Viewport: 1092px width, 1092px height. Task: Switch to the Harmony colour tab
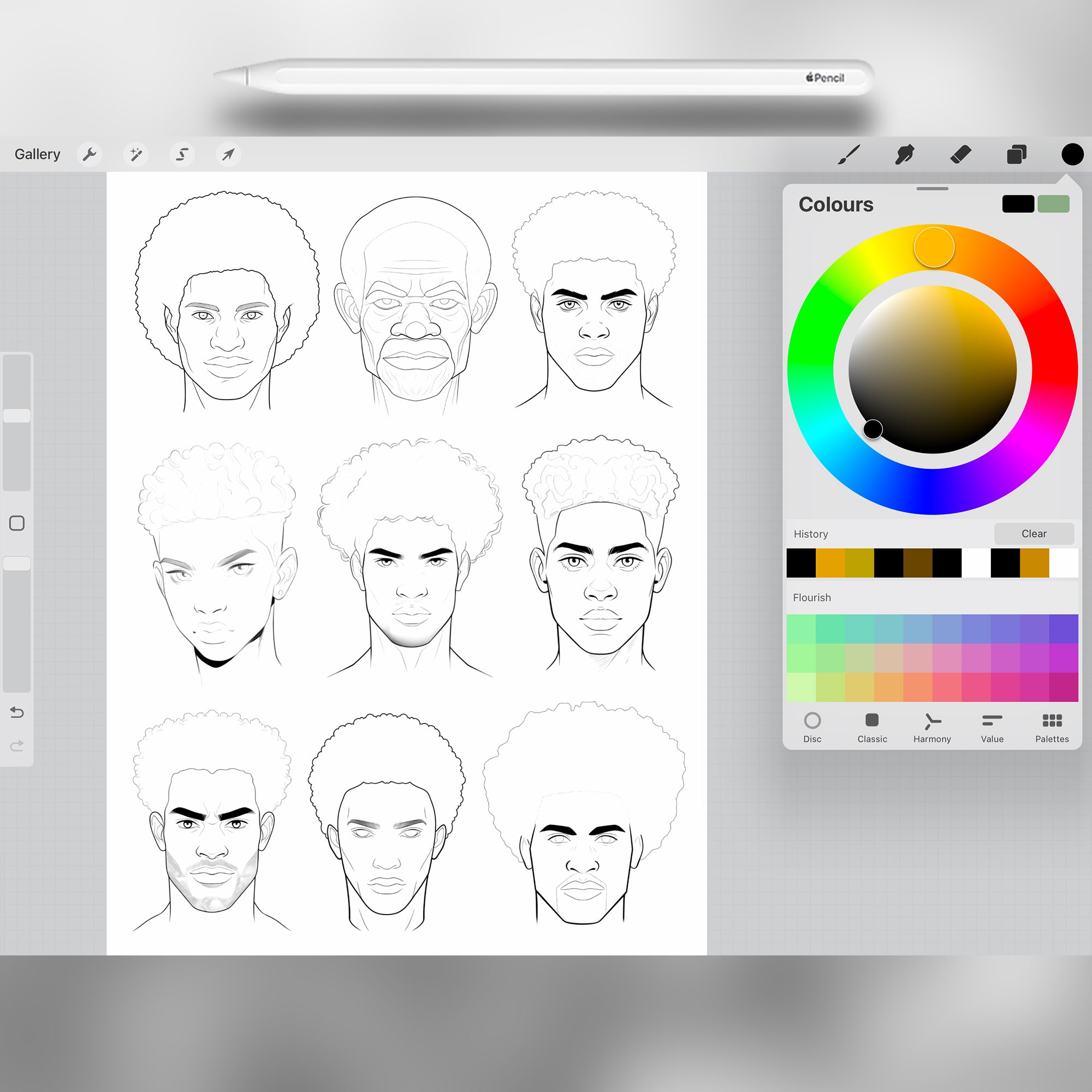(x=932, y=727)
